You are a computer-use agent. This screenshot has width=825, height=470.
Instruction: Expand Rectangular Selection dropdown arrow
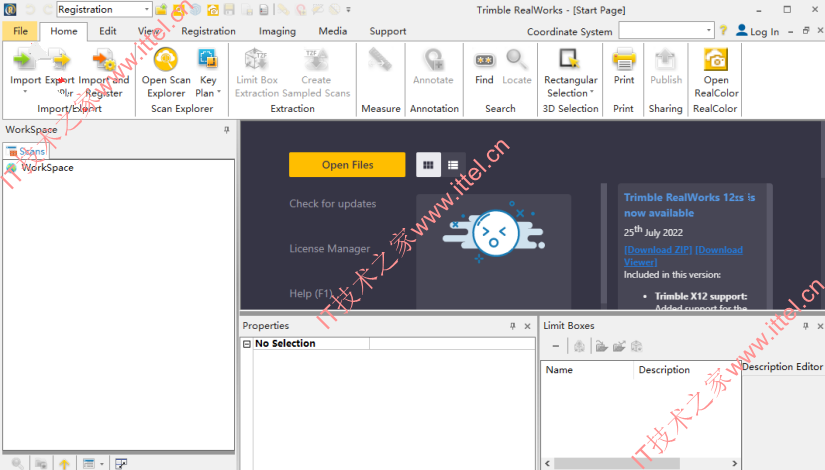[x=592, y=92]
